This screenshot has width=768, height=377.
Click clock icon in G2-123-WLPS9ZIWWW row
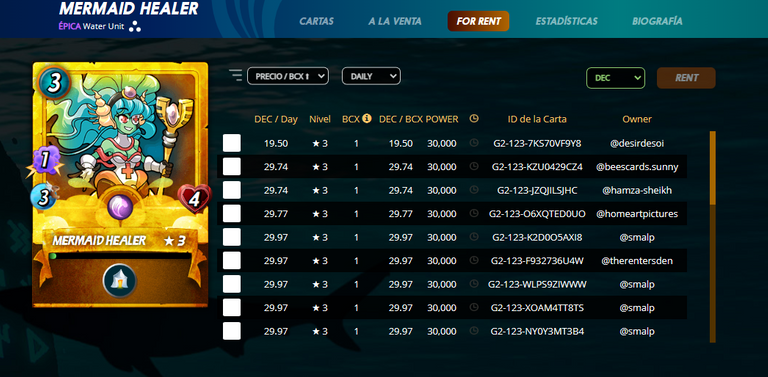(x=473, y=284)
